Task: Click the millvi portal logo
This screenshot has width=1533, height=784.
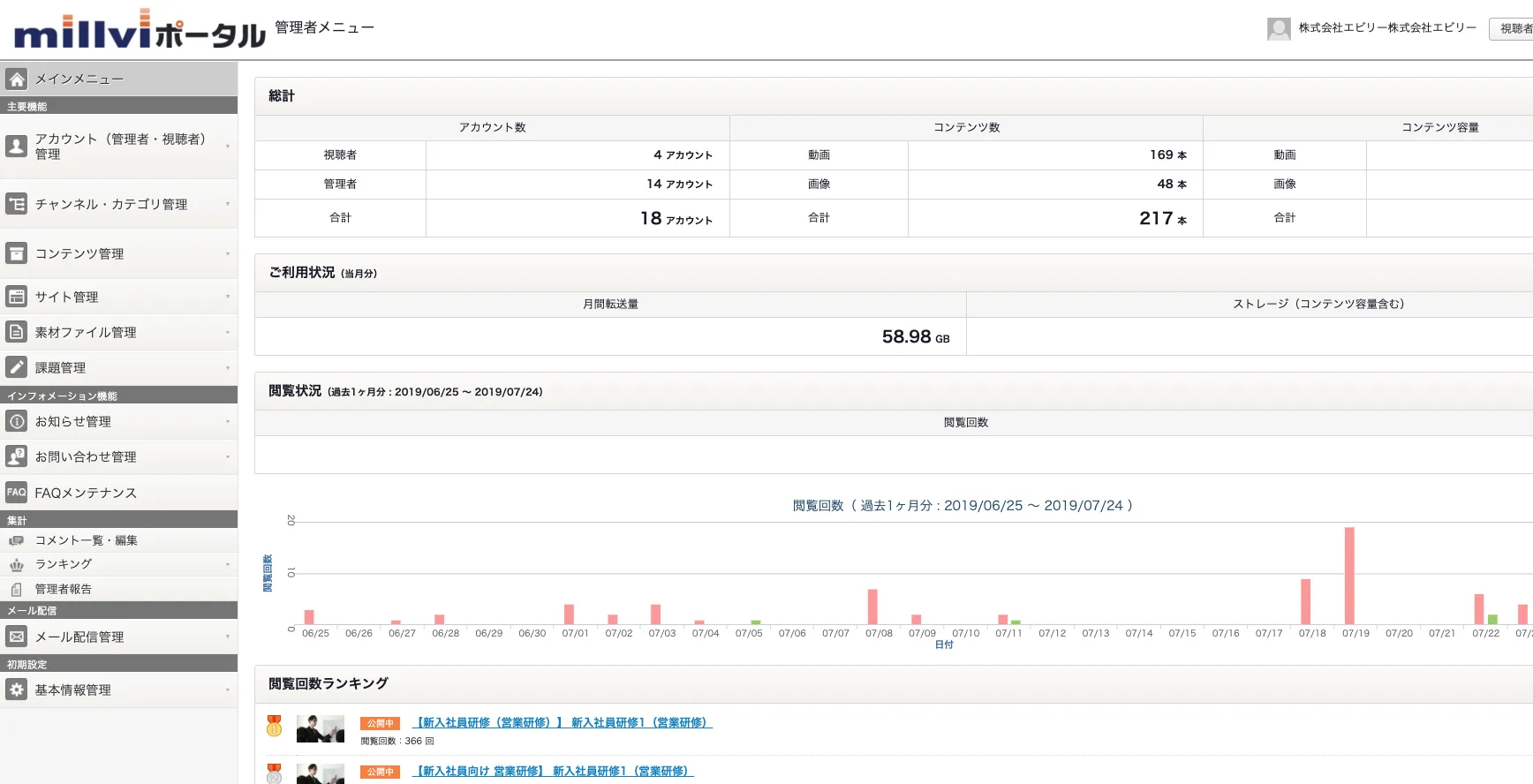Action: [139, 32]
